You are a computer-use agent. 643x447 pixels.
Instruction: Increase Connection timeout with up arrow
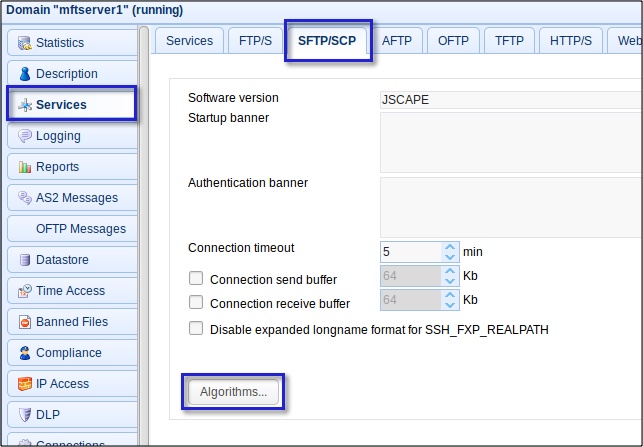pyautogui.click(x=449, y=246)
